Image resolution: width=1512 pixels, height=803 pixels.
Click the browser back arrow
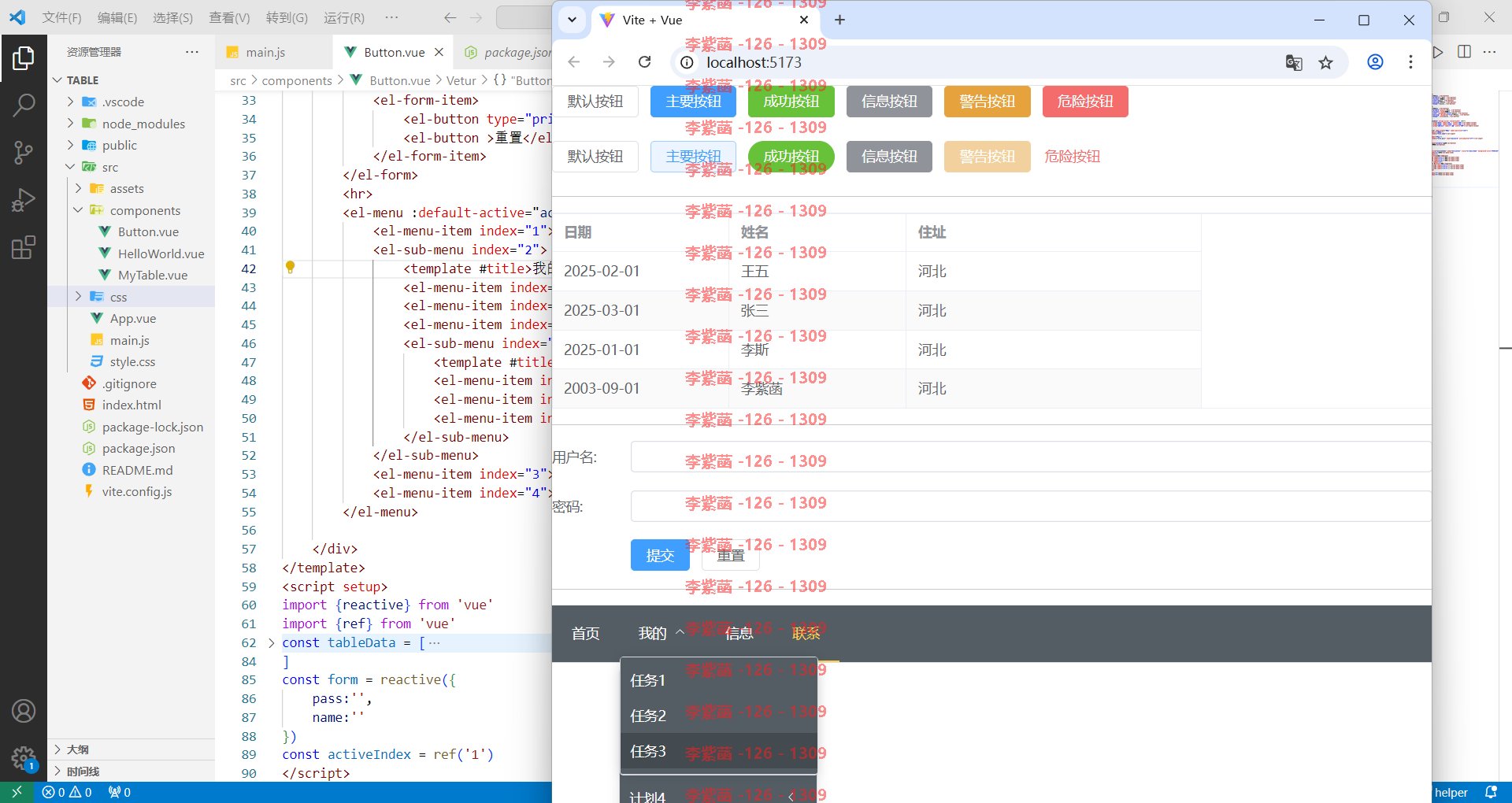click(573, 62)
